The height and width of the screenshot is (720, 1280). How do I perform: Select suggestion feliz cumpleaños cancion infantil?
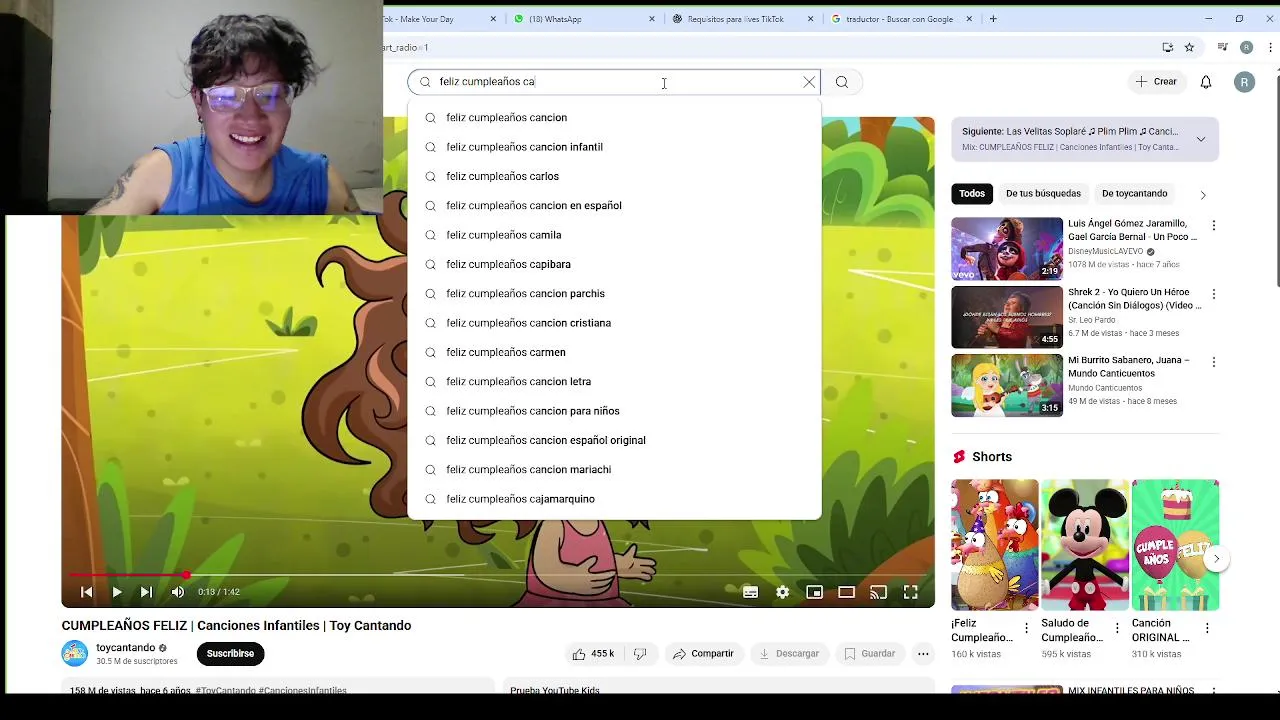(x=614, y=147)
